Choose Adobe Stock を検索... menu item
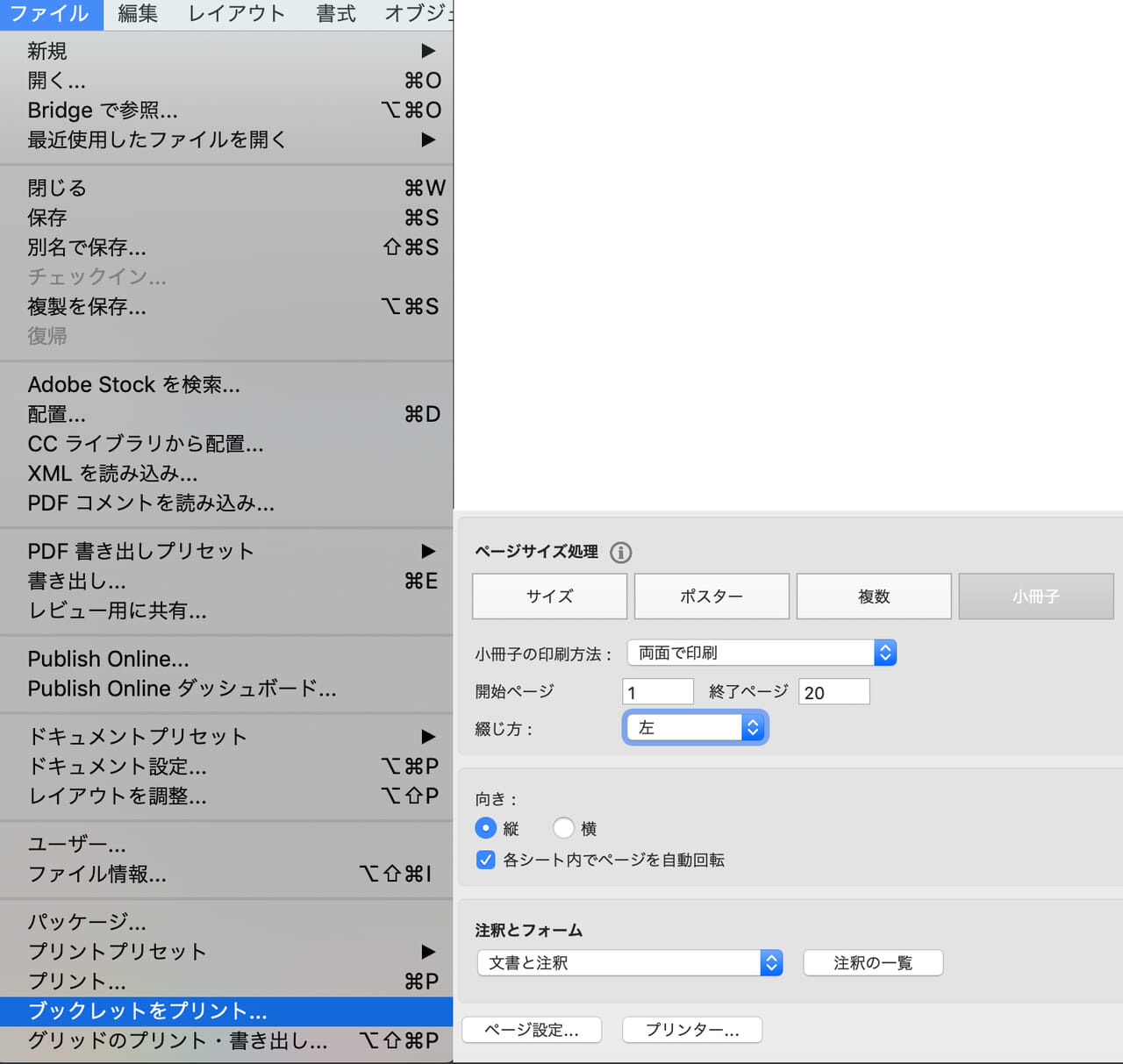Image resolution: width=1123 pixels, height=1064 pixels. [226, 384]
